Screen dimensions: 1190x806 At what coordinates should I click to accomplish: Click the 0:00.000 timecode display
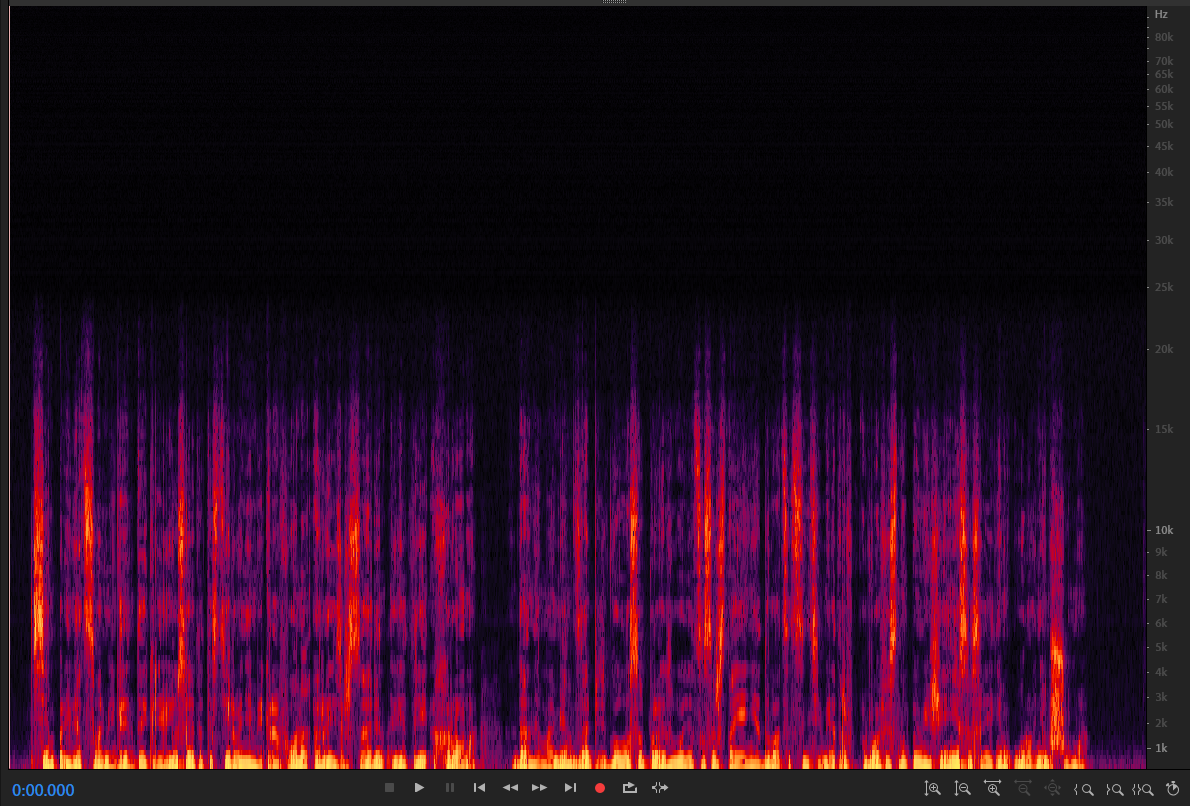coord(43,790)
